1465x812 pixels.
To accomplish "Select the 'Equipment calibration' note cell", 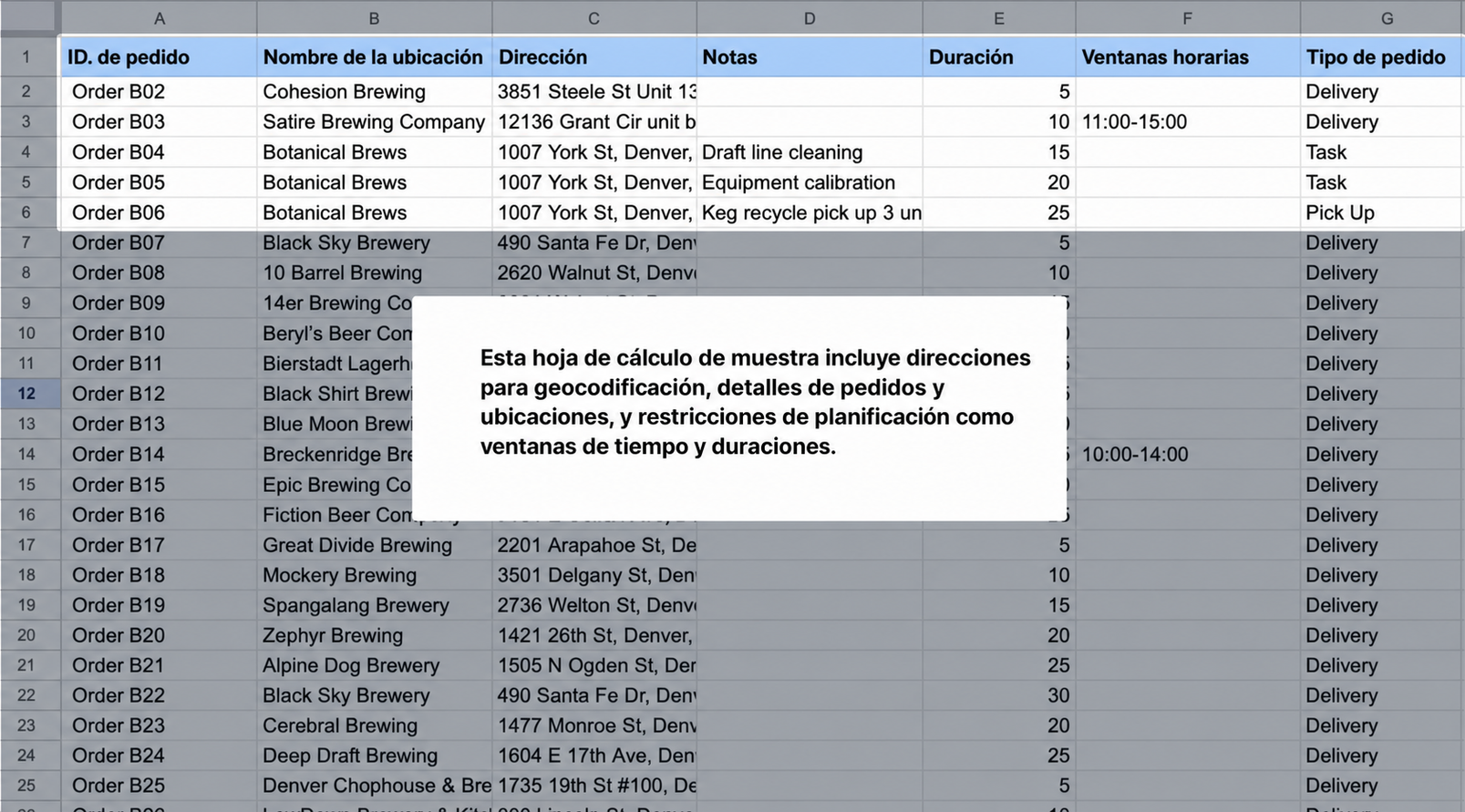I will (x=810, y=181).
